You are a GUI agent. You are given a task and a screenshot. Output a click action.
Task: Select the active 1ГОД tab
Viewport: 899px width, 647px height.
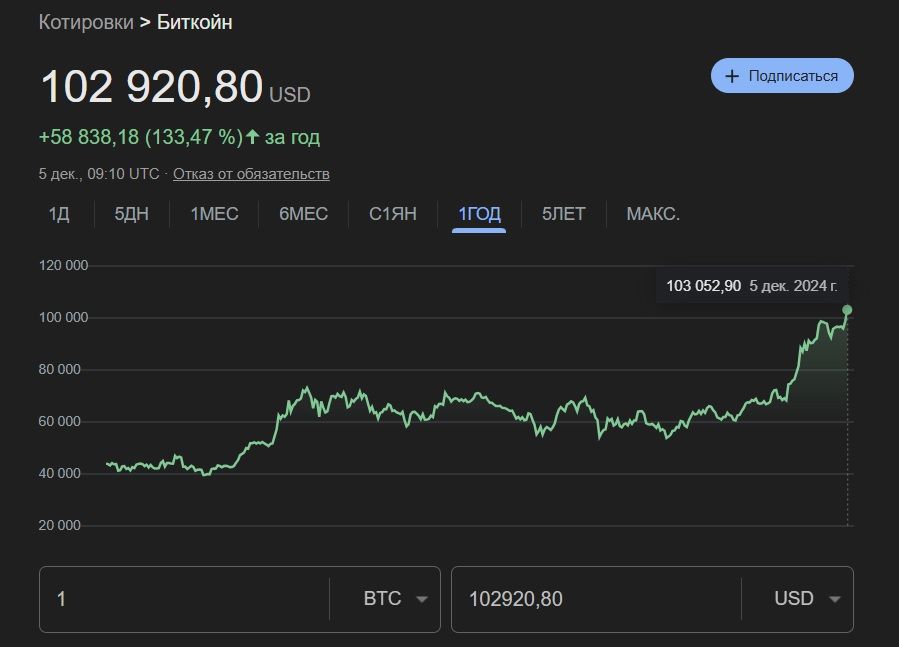(479, 214)
